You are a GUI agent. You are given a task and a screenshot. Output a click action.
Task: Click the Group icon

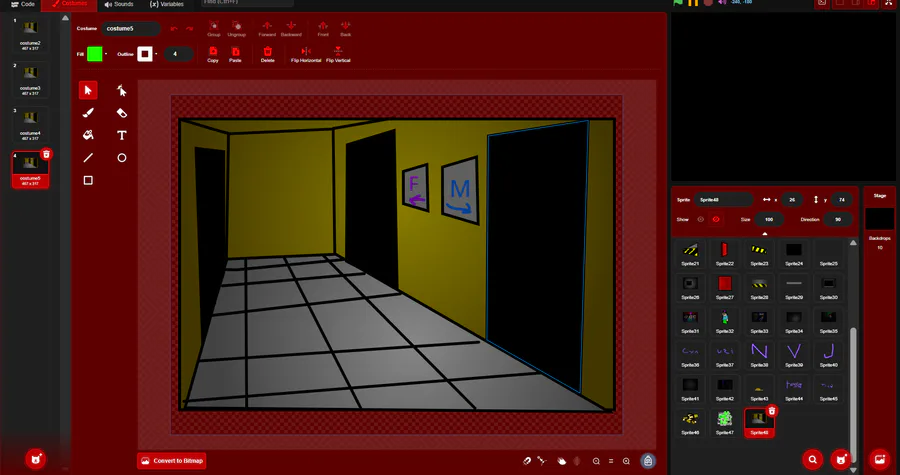point(214,29)
